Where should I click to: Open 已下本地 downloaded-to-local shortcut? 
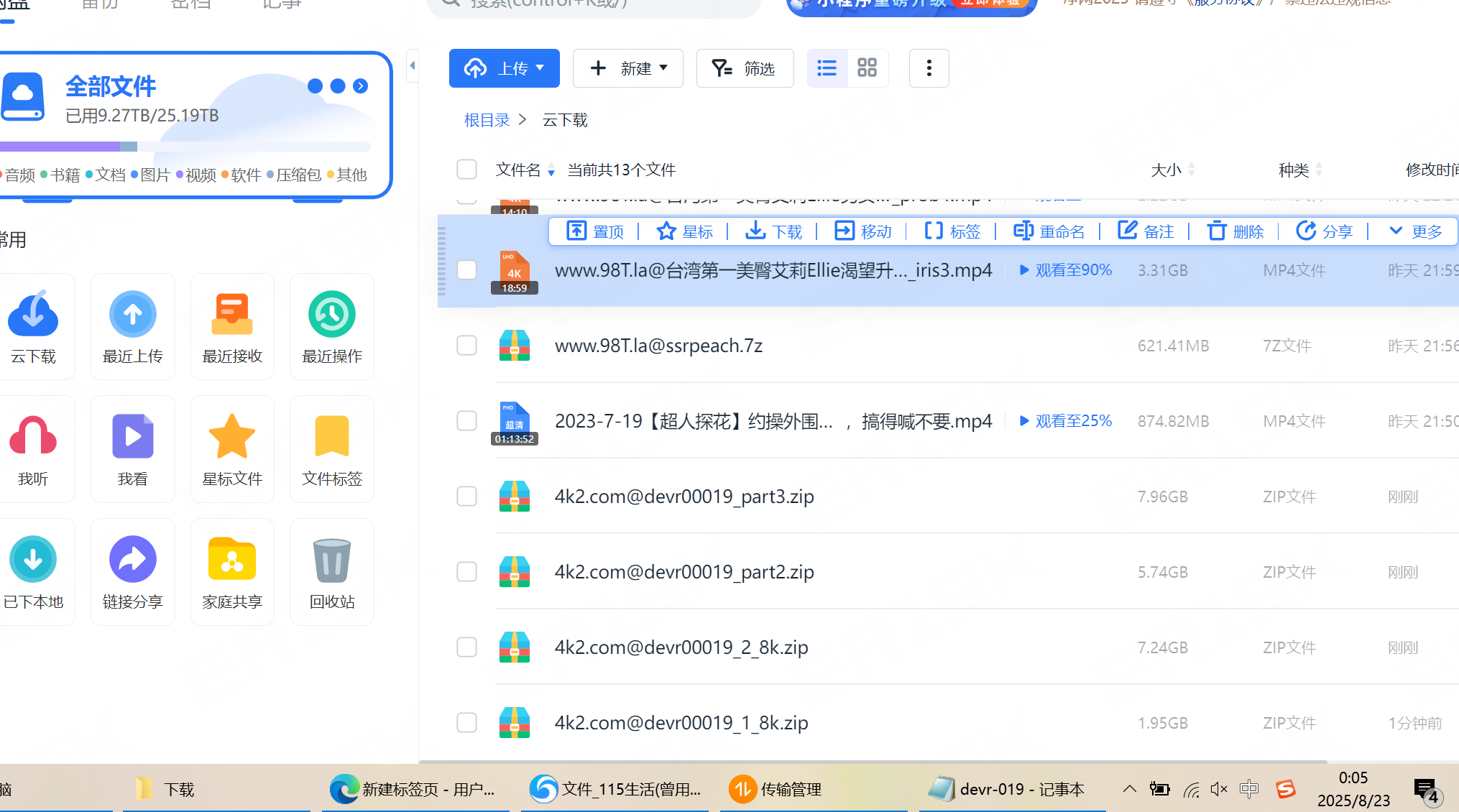point(33,572)
